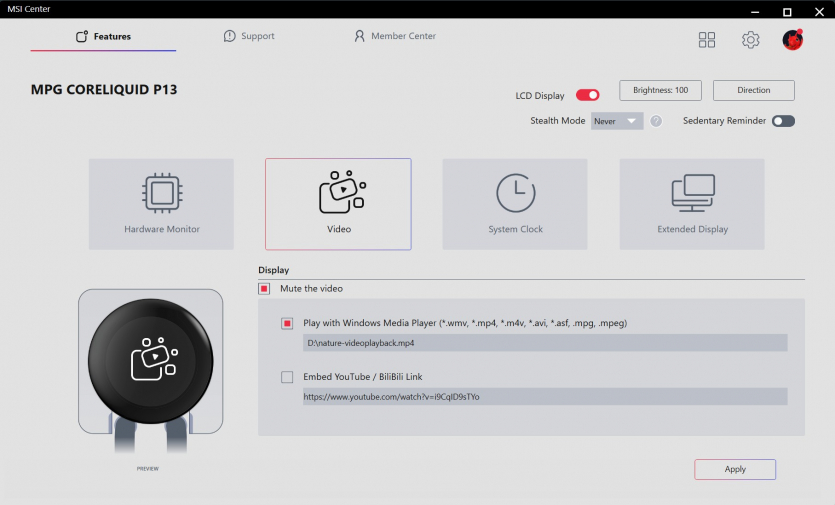The image size is (835, 505).
Task: Click the Stealth Mode help icon
Action: coord(656,121)
